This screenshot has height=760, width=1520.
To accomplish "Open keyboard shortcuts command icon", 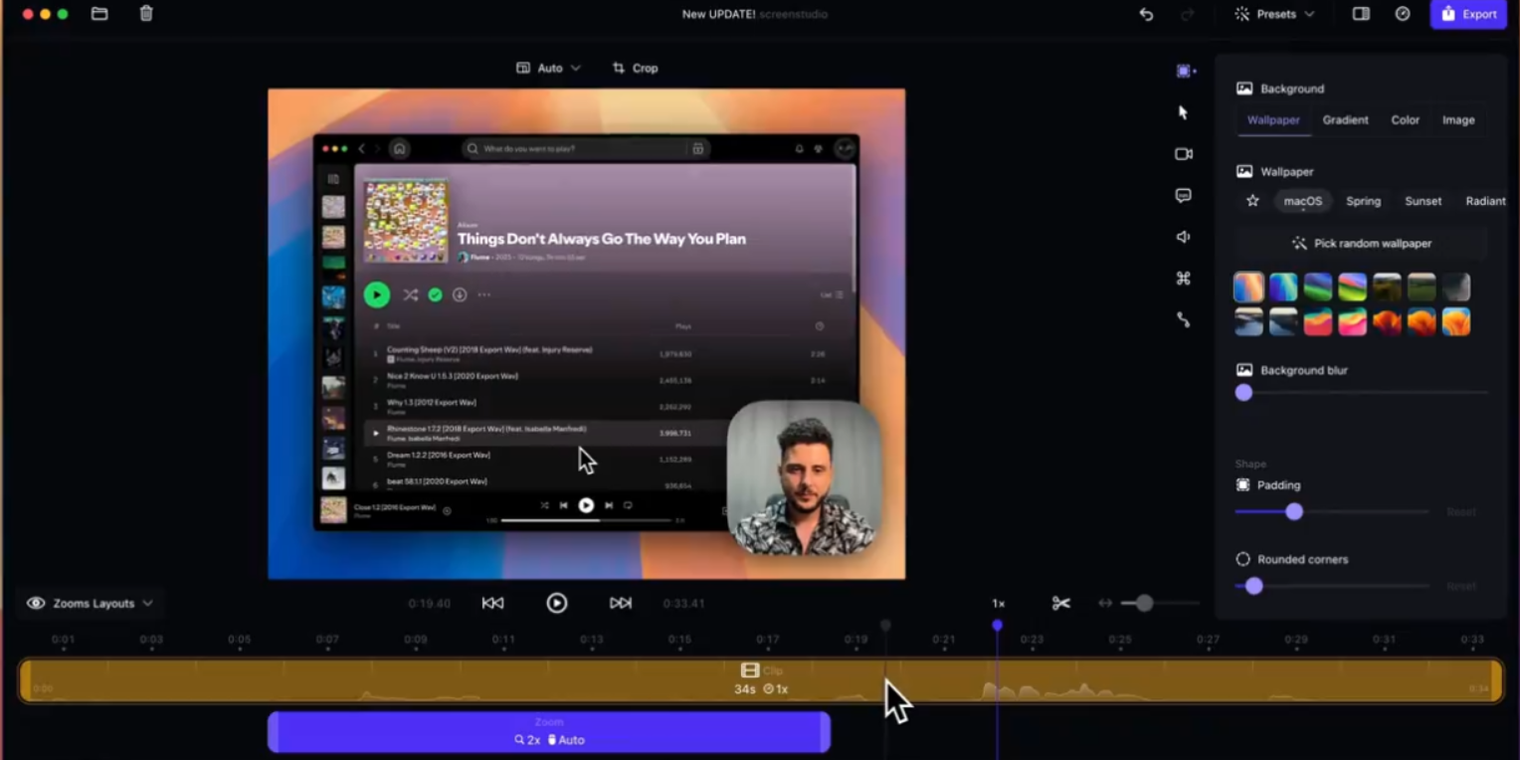I will coord(1183,279).
